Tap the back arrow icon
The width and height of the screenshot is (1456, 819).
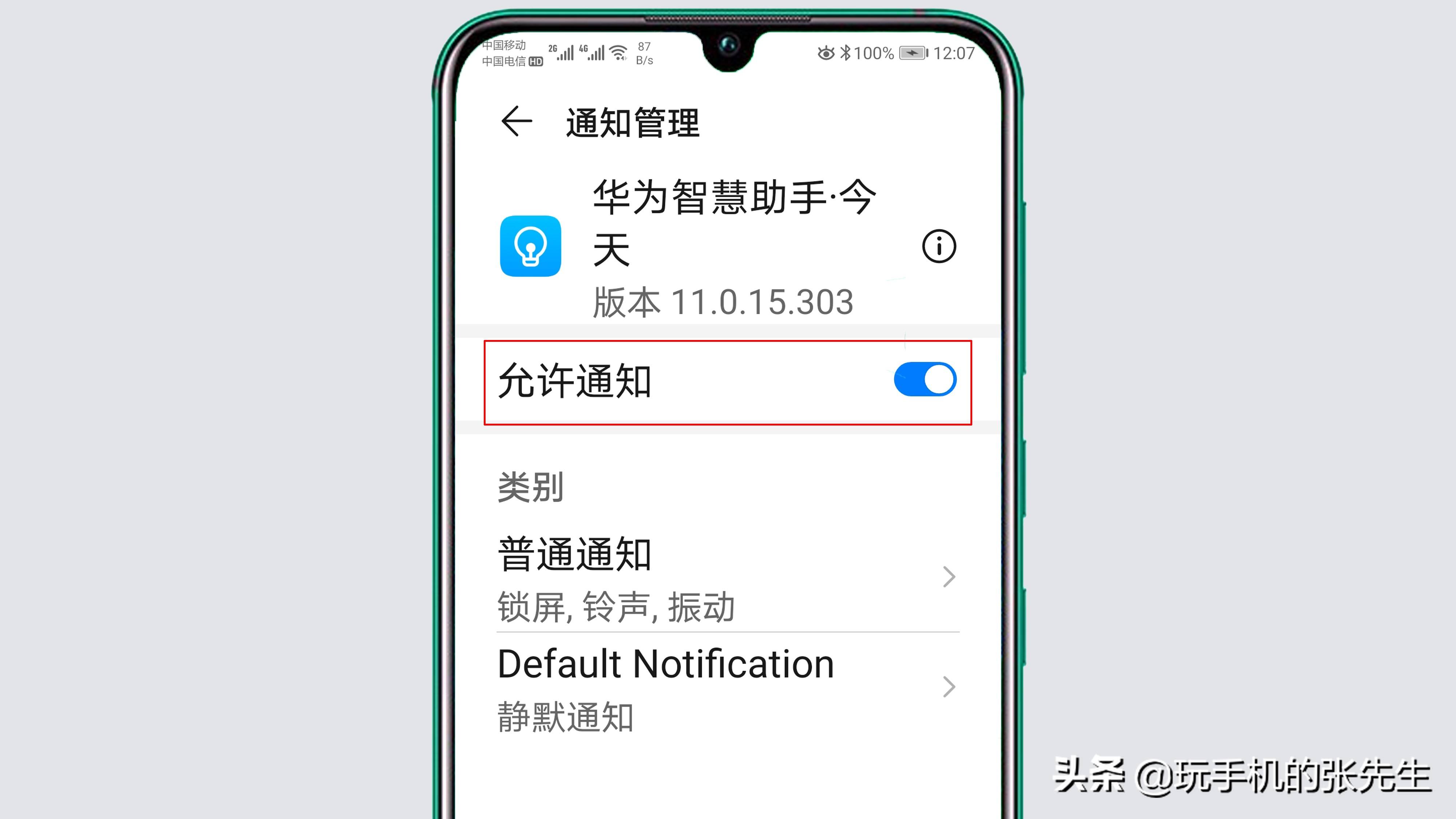click(516, 122)
